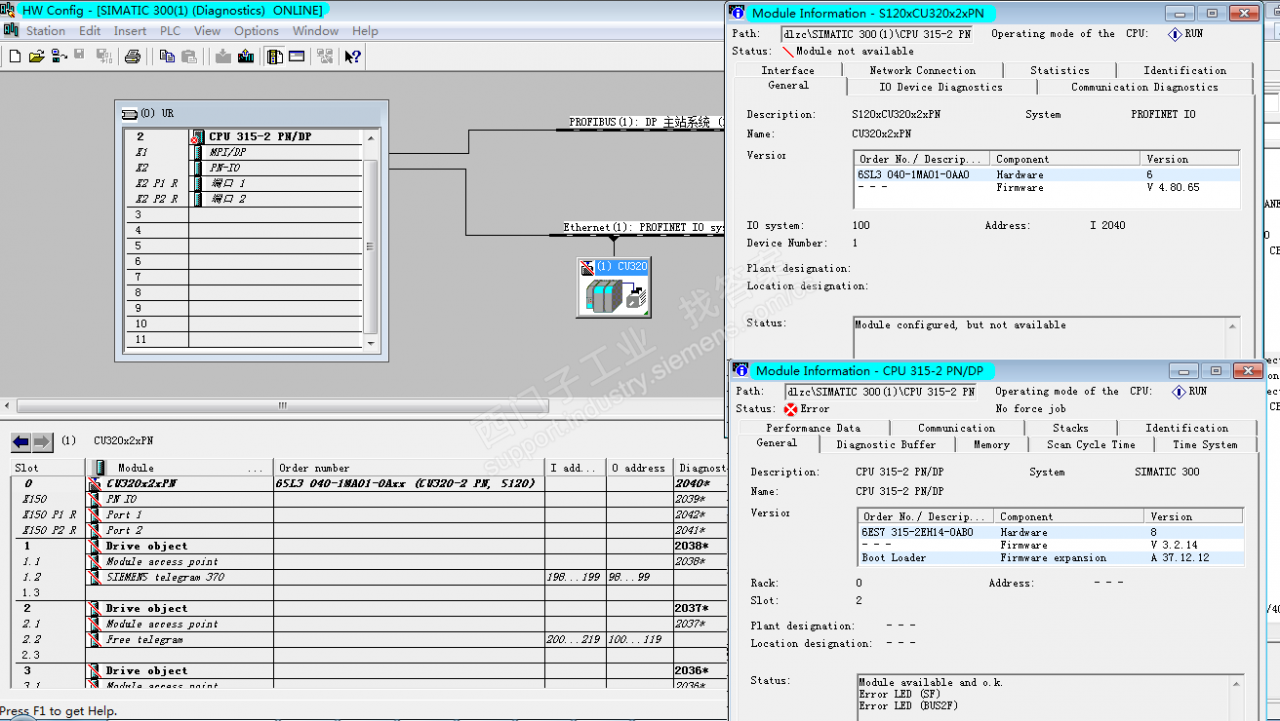Click the crossed-out icon of Free telegram row
1280x721 pixels.
tap(96, 640)
